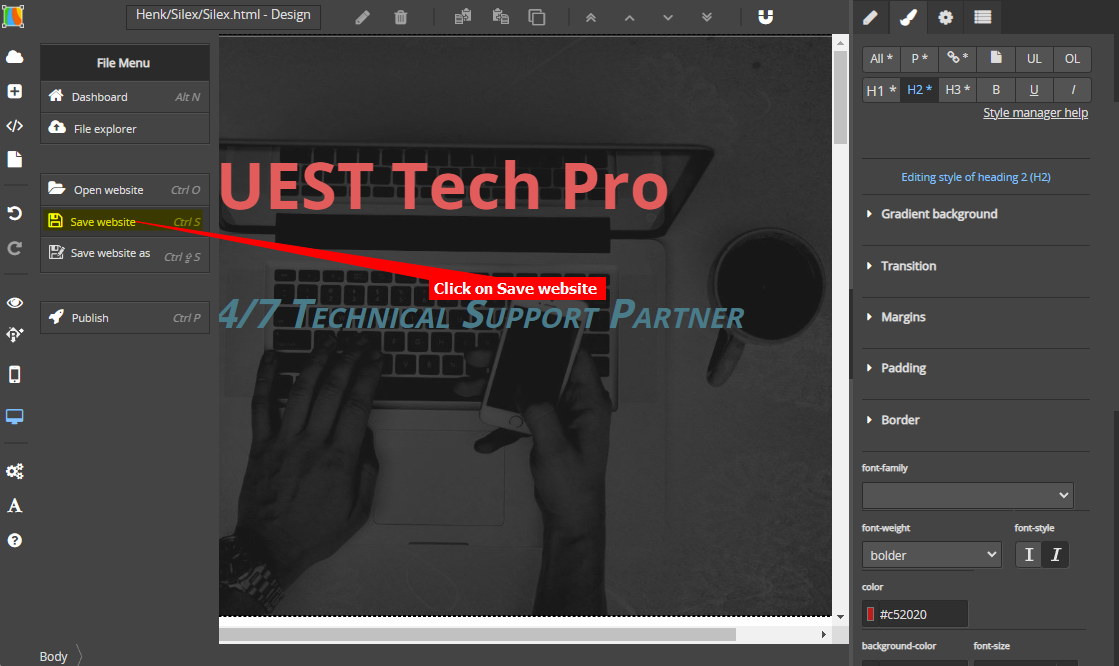Select the H1 * heading style button

coord(881,90)
